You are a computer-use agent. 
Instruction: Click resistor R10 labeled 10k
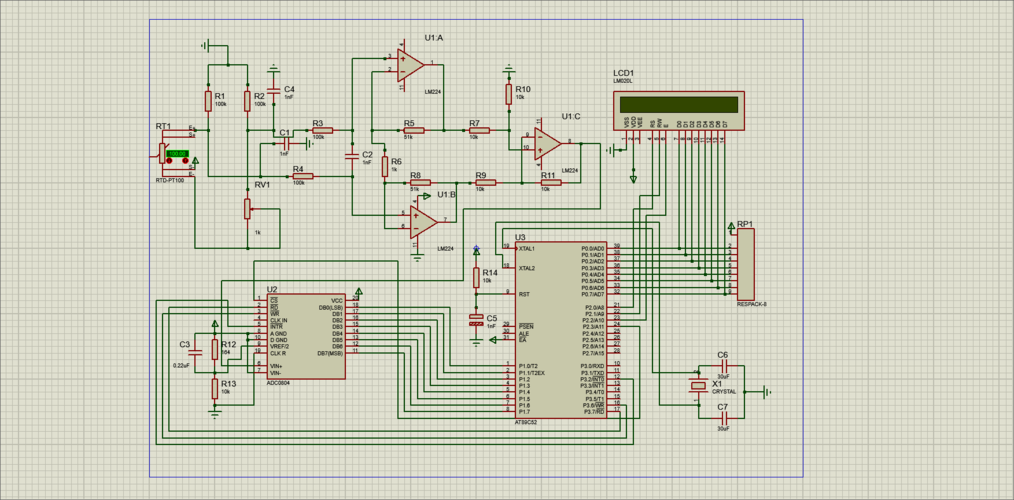pos(509,93)
